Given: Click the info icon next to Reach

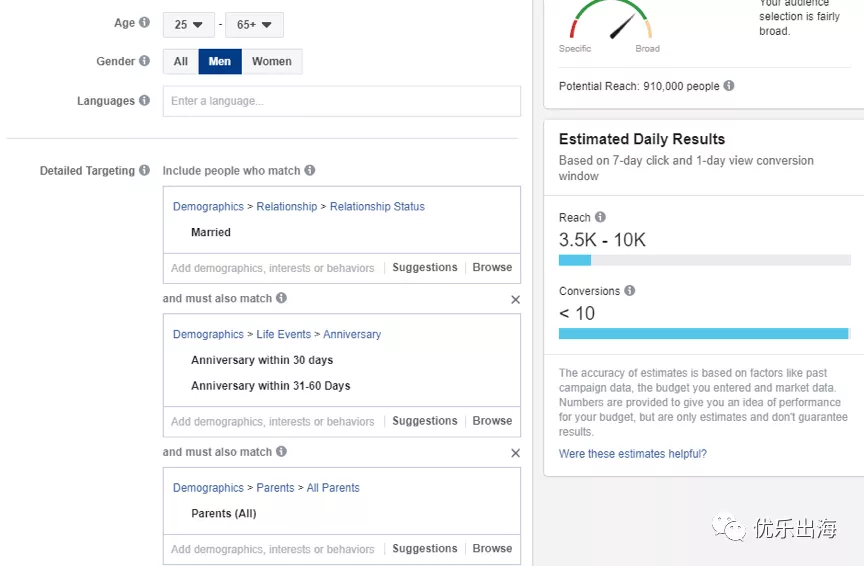Looking at the screenshot, I should (x=600, y=217).
